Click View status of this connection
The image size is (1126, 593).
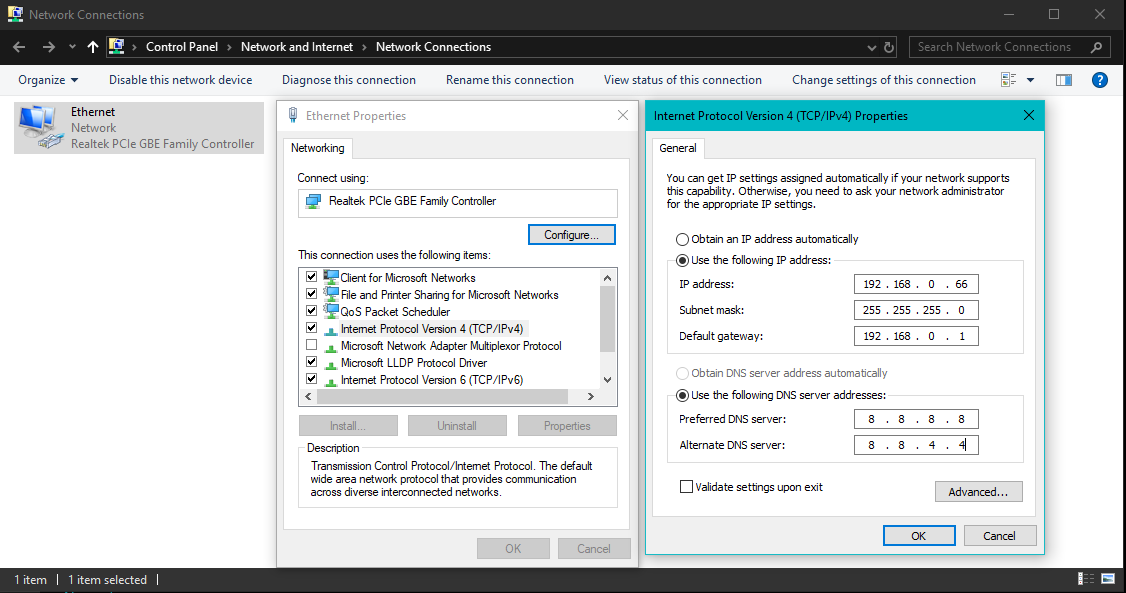[x=682, y=80]
